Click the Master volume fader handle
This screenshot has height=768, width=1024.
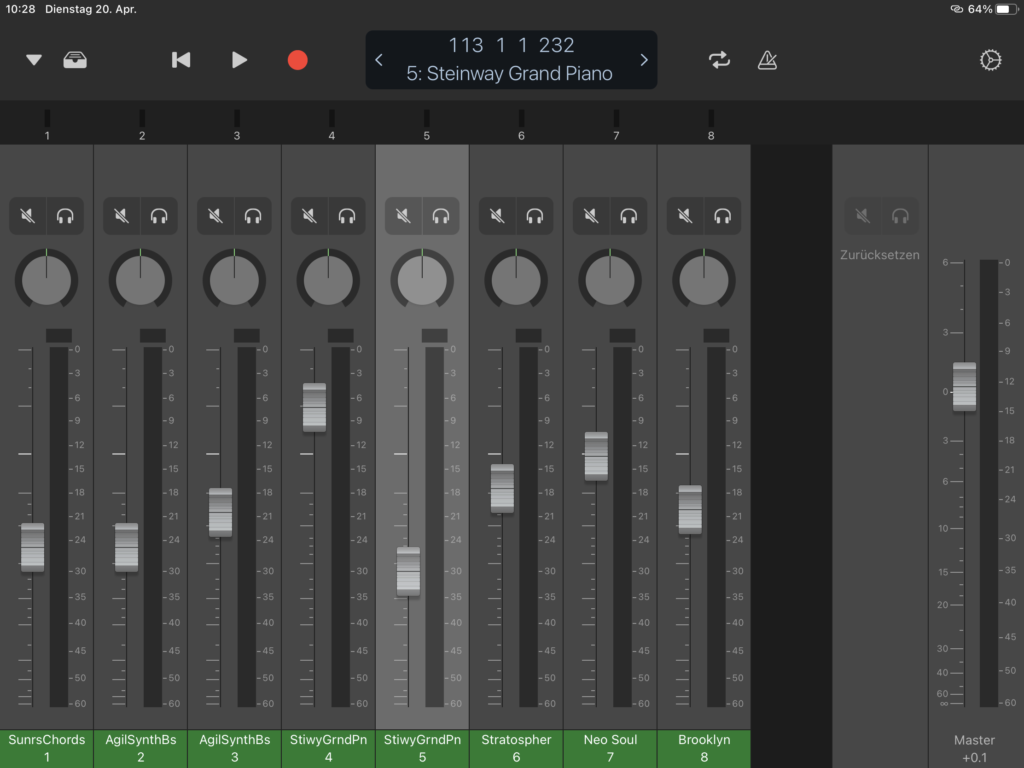point(964,386)
